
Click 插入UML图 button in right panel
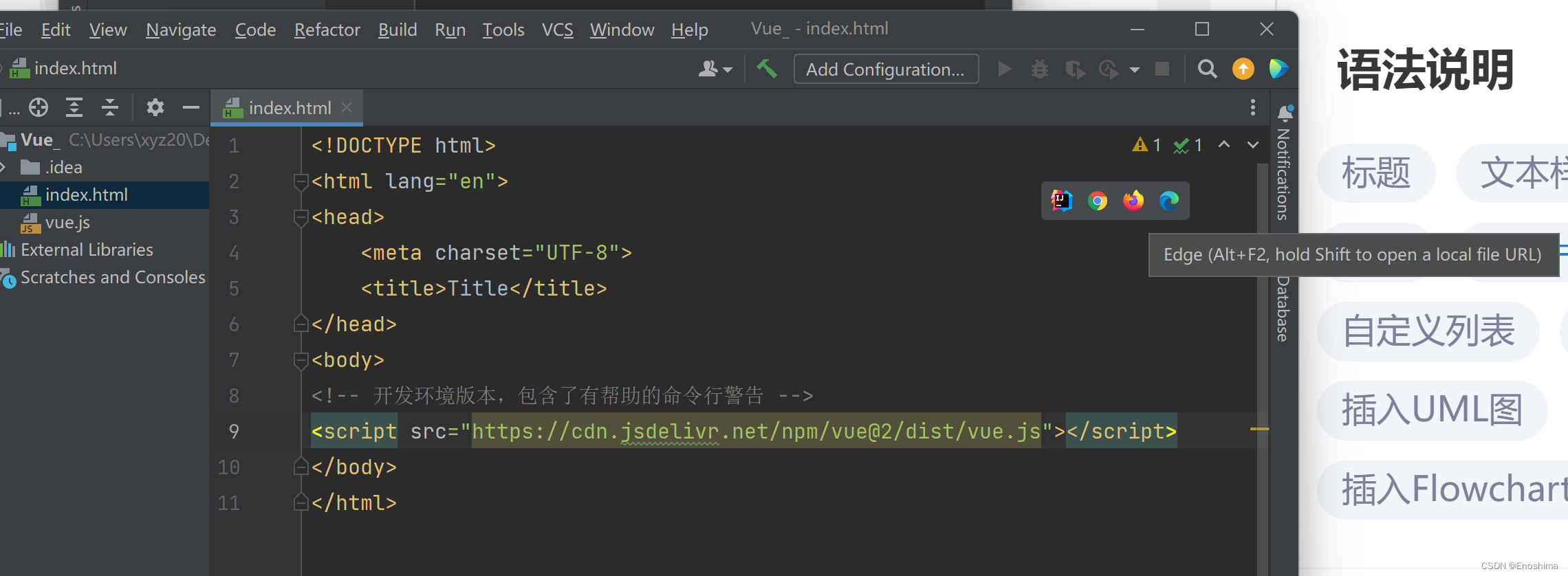(x=1433, y=410)
